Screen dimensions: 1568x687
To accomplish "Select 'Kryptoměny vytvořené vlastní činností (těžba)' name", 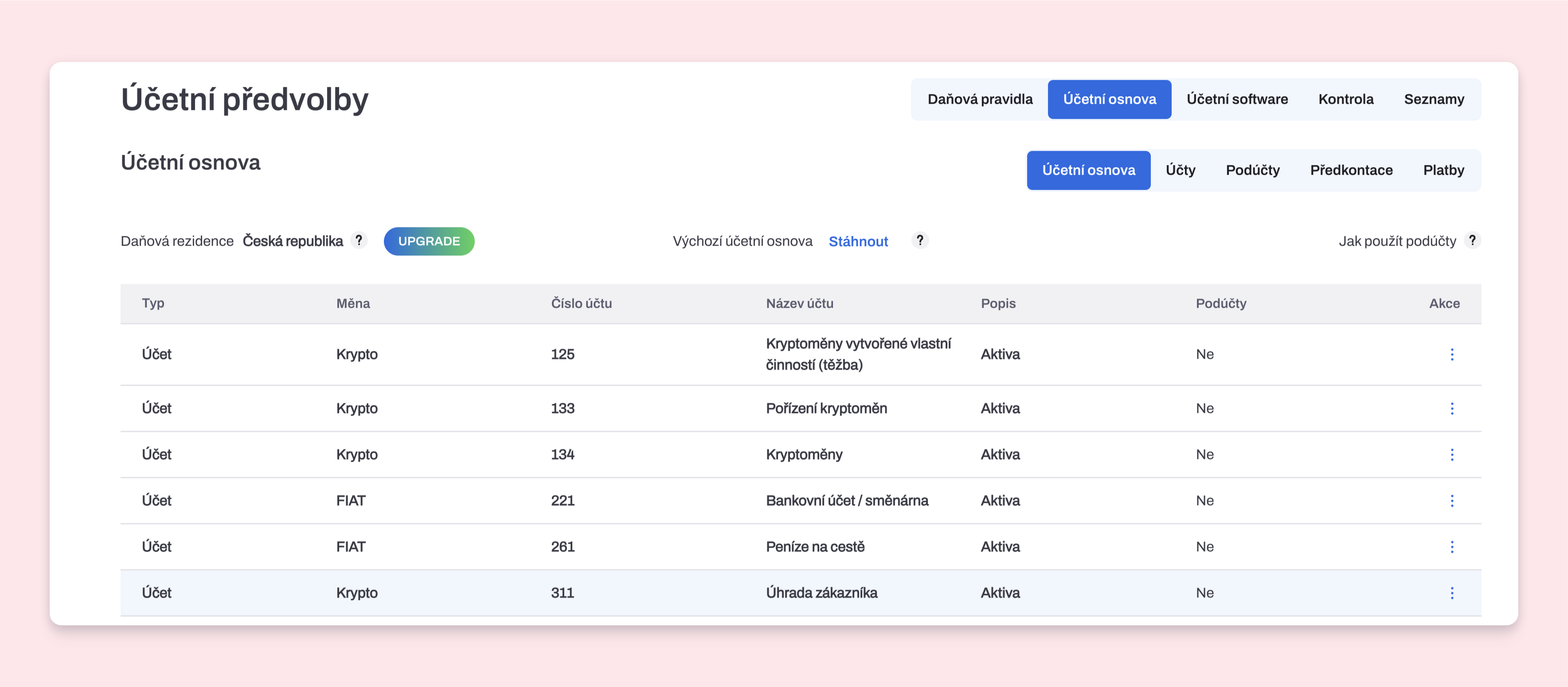I will [858, 354].
